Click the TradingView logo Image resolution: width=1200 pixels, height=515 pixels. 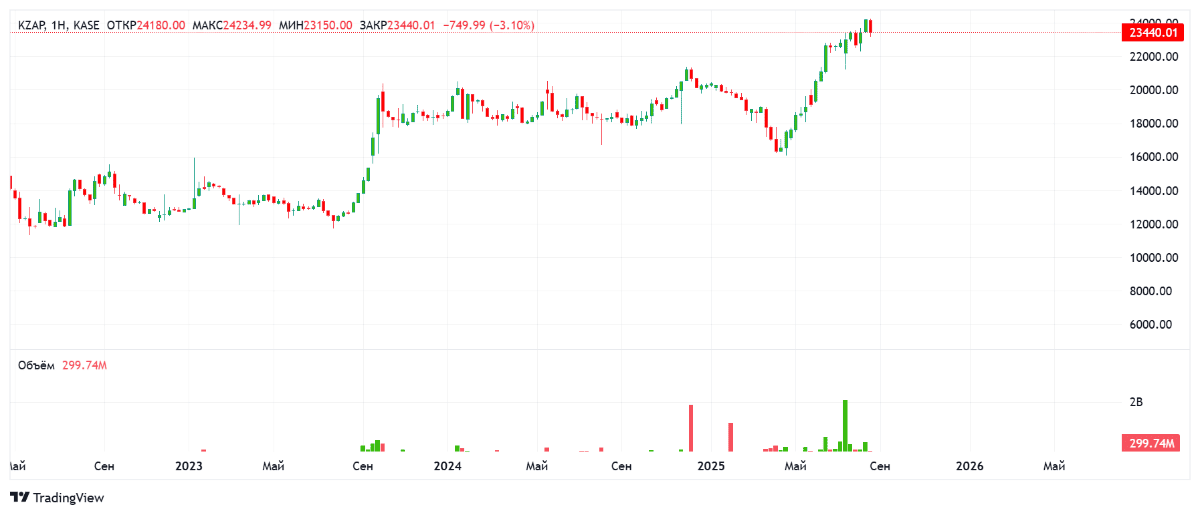click(x=57, y=497)
